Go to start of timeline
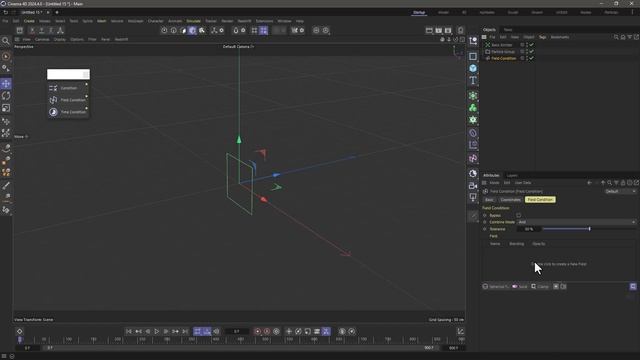This screenshot has width=640, height=360. point(129,331)
